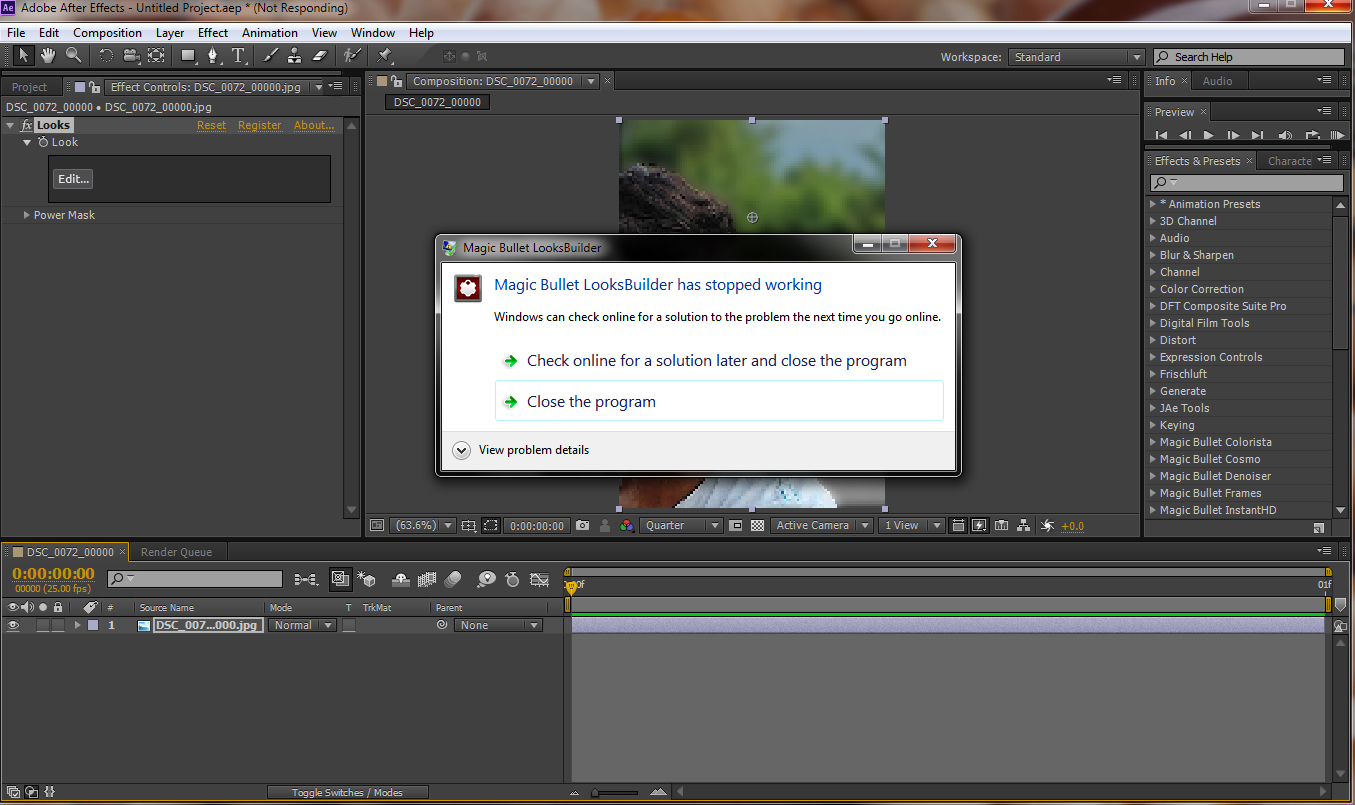
Task: Toggle Transparency Grid checkerboard in viewer
Action: 757,525
